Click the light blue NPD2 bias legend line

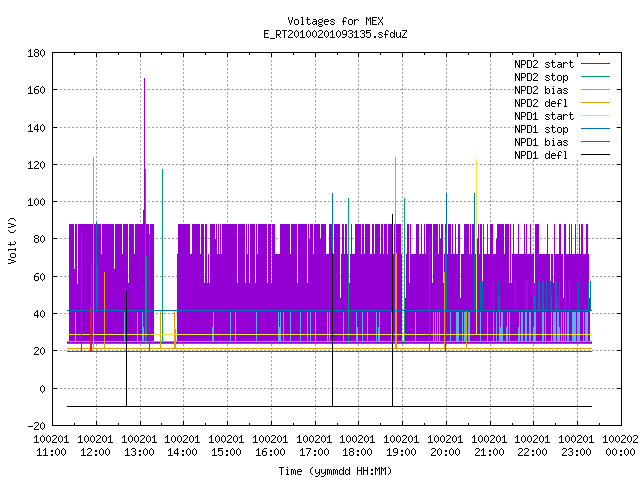[x=595, y=90]
